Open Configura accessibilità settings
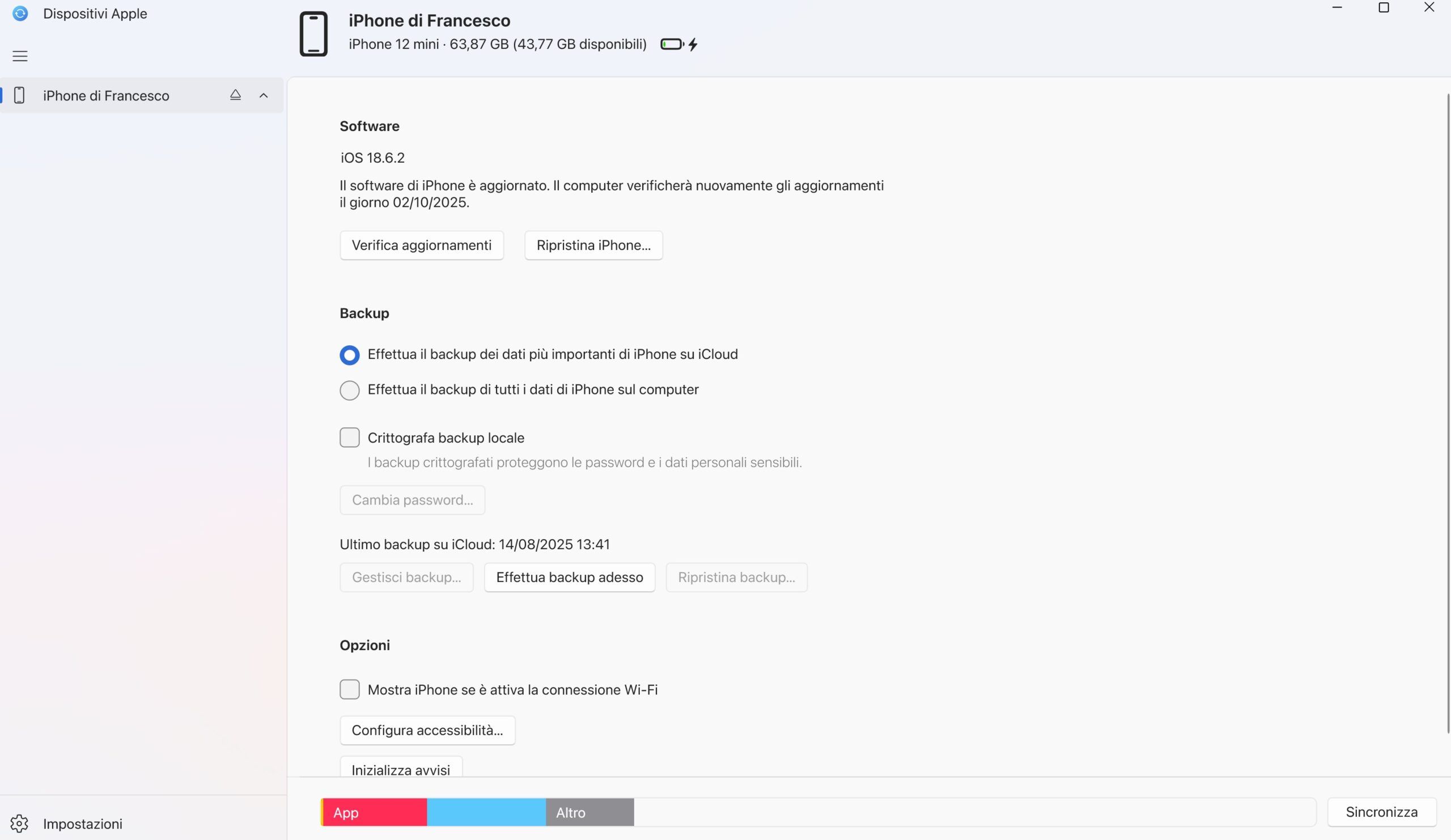This screenshot has height=840, width=1451. coord(427,731)
